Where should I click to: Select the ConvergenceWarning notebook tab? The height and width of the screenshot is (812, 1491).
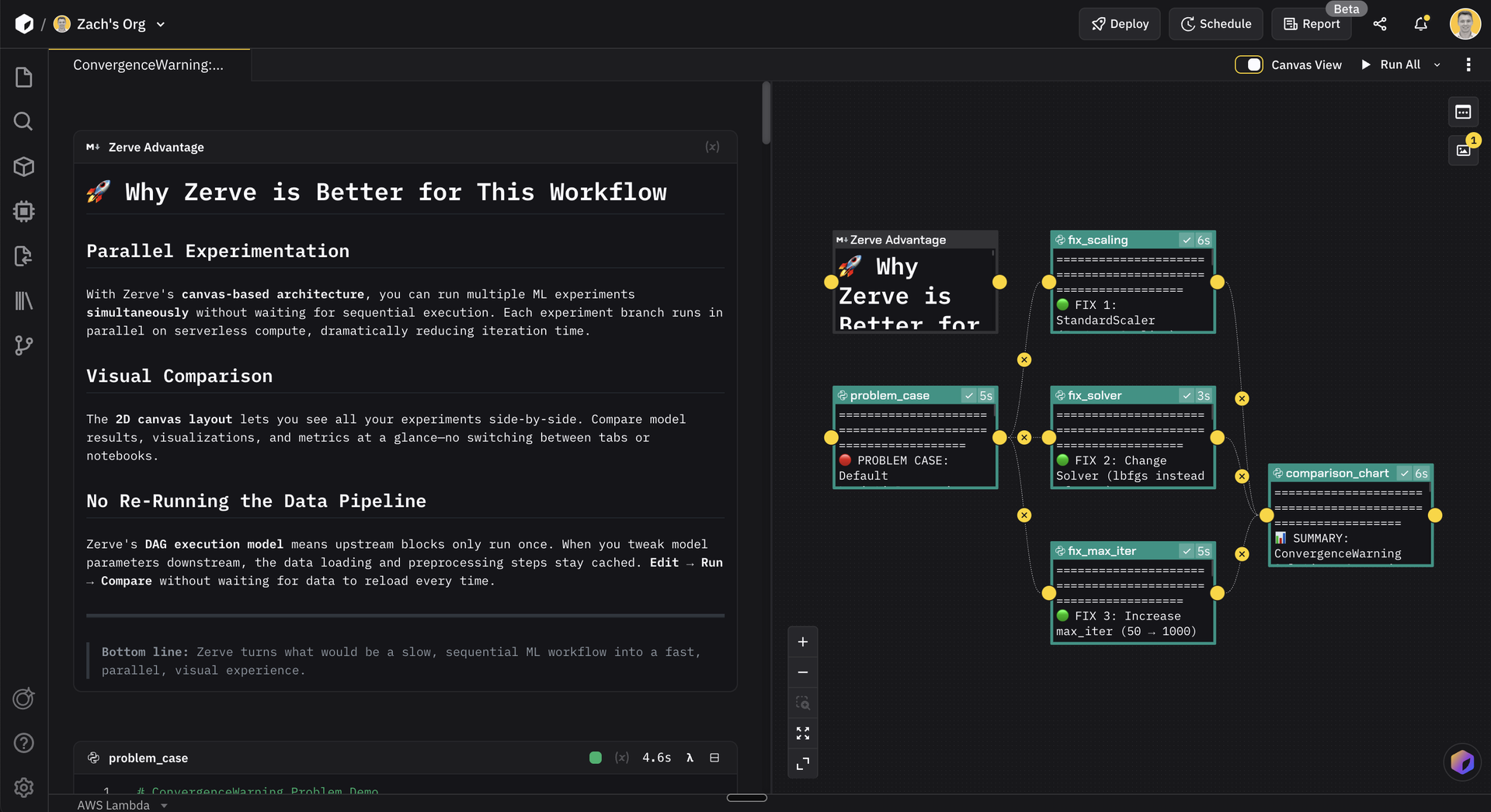click(149, 65)
